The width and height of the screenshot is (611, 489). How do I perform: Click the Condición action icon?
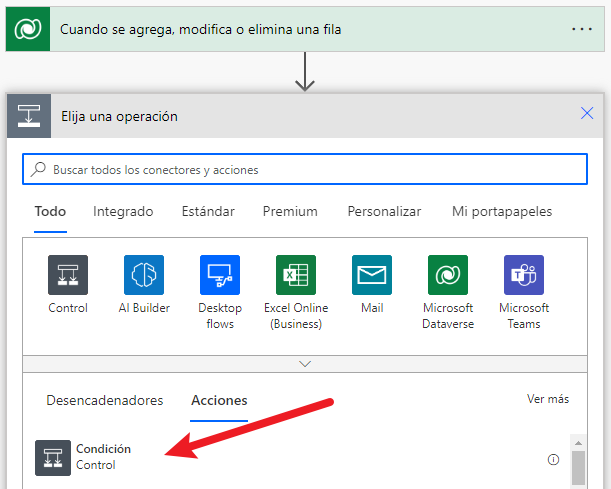tap(53, 458)
